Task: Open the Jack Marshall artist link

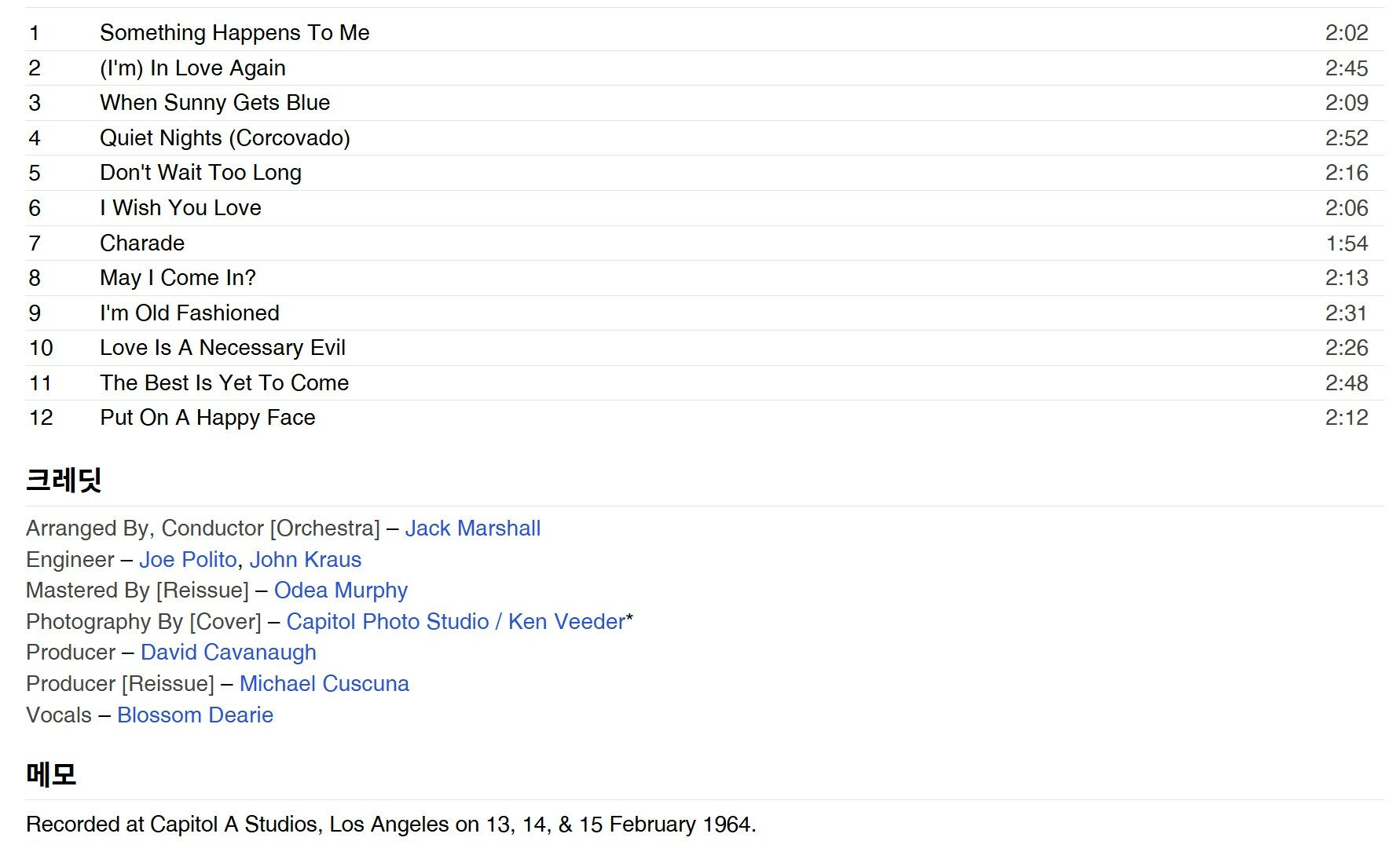Action: coord(472,528)
